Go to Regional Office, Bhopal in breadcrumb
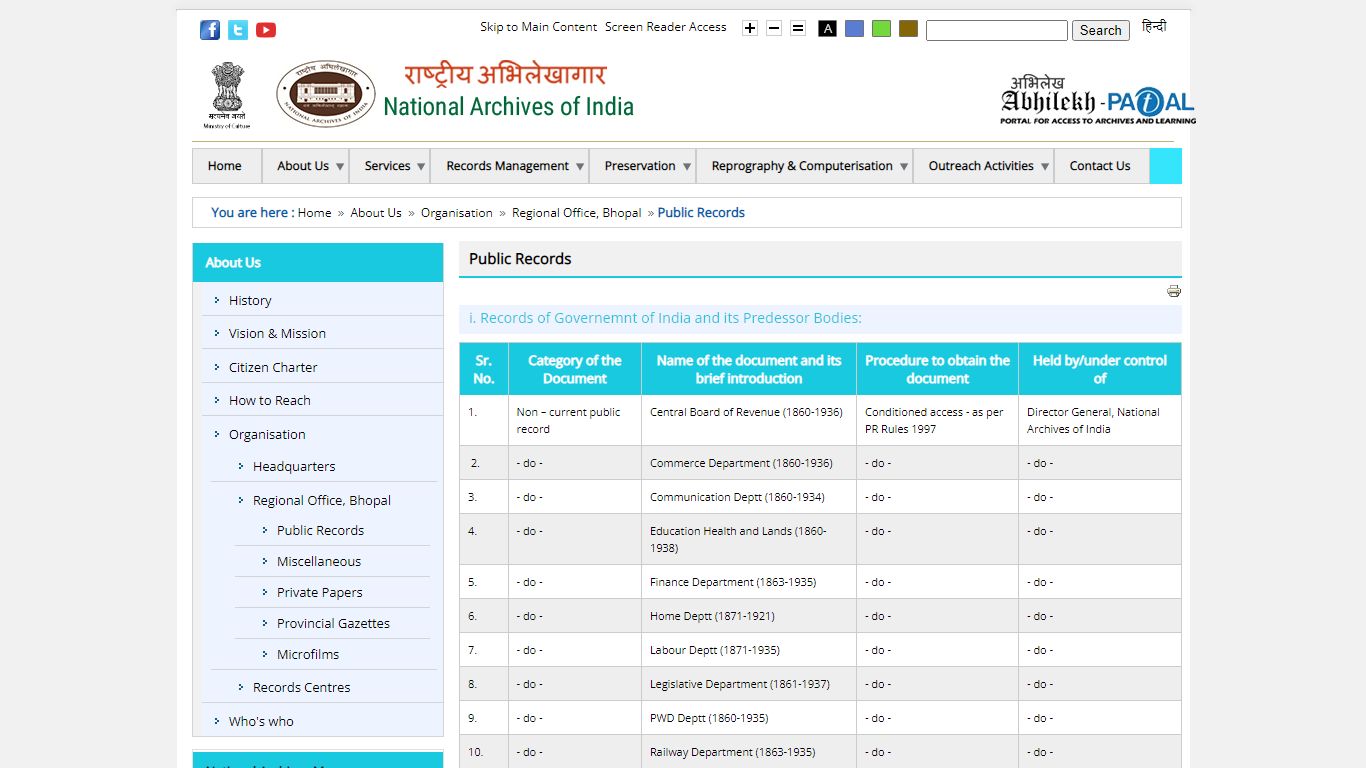 click(577, 212)
